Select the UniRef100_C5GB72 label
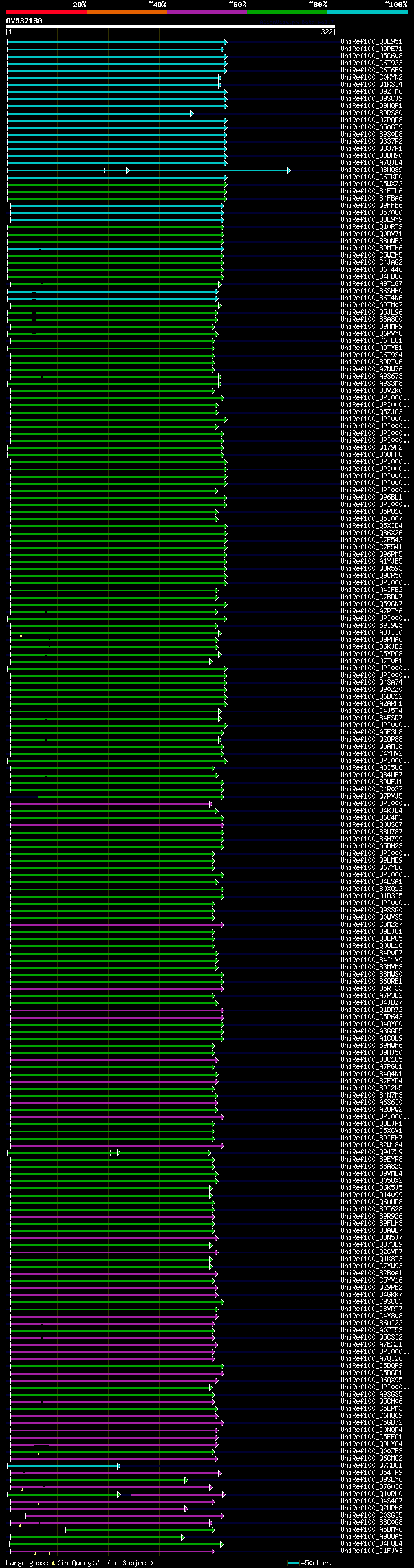The width and height of the screenshot is (414, 1568). pos(371,1423)
